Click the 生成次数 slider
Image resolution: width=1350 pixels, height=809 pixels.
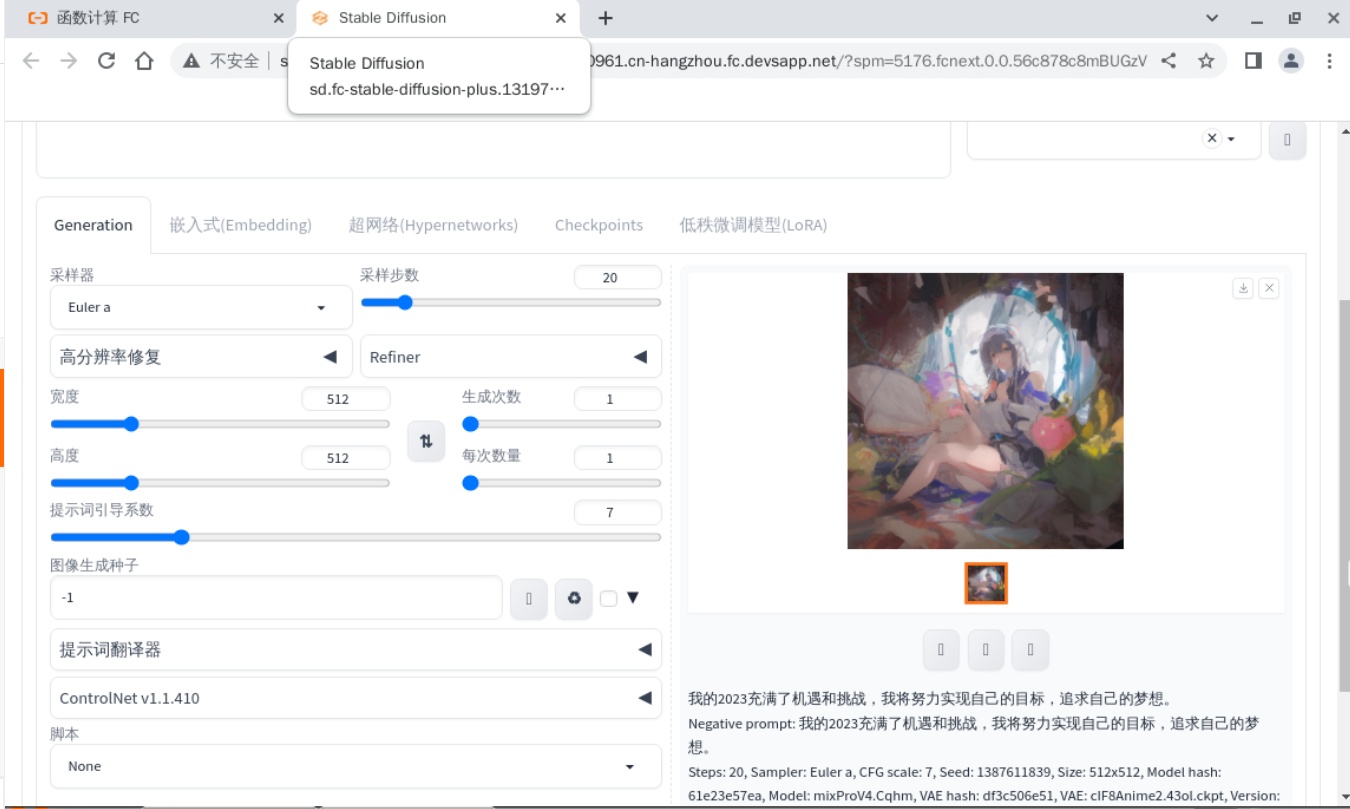[561, 424]
